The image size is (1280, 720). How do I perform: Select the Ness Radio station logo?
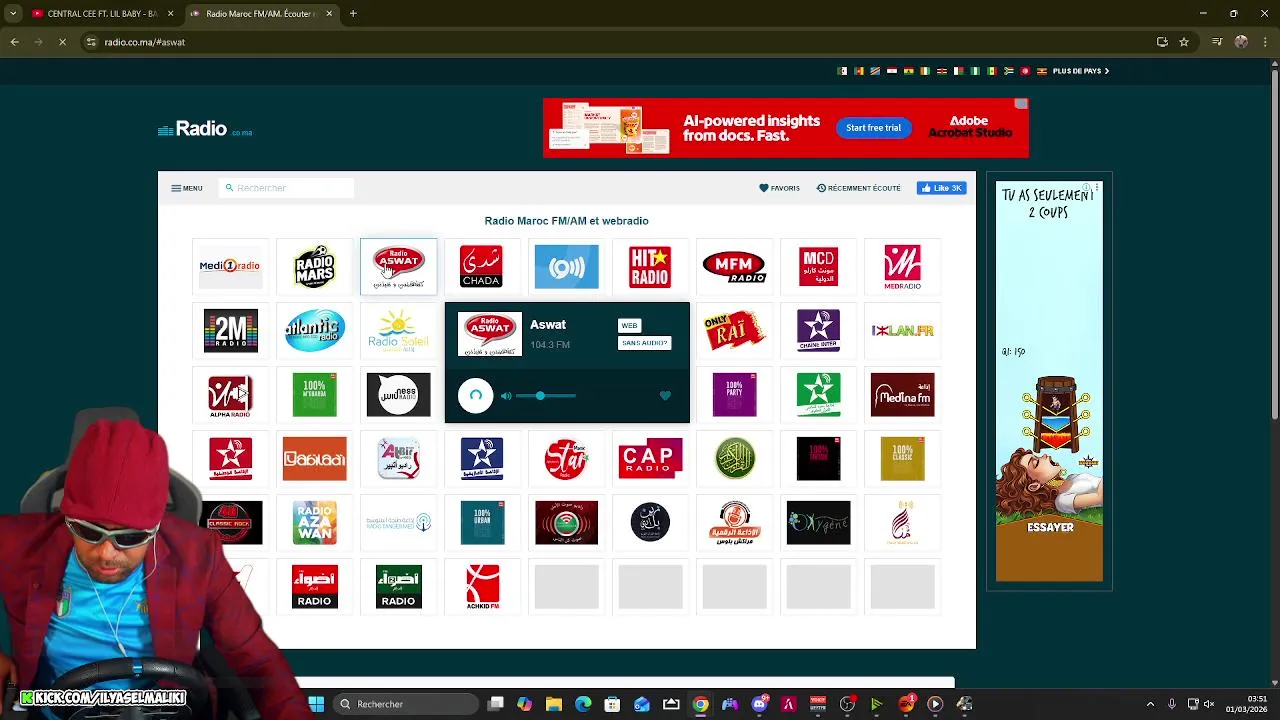pos(398,395)
